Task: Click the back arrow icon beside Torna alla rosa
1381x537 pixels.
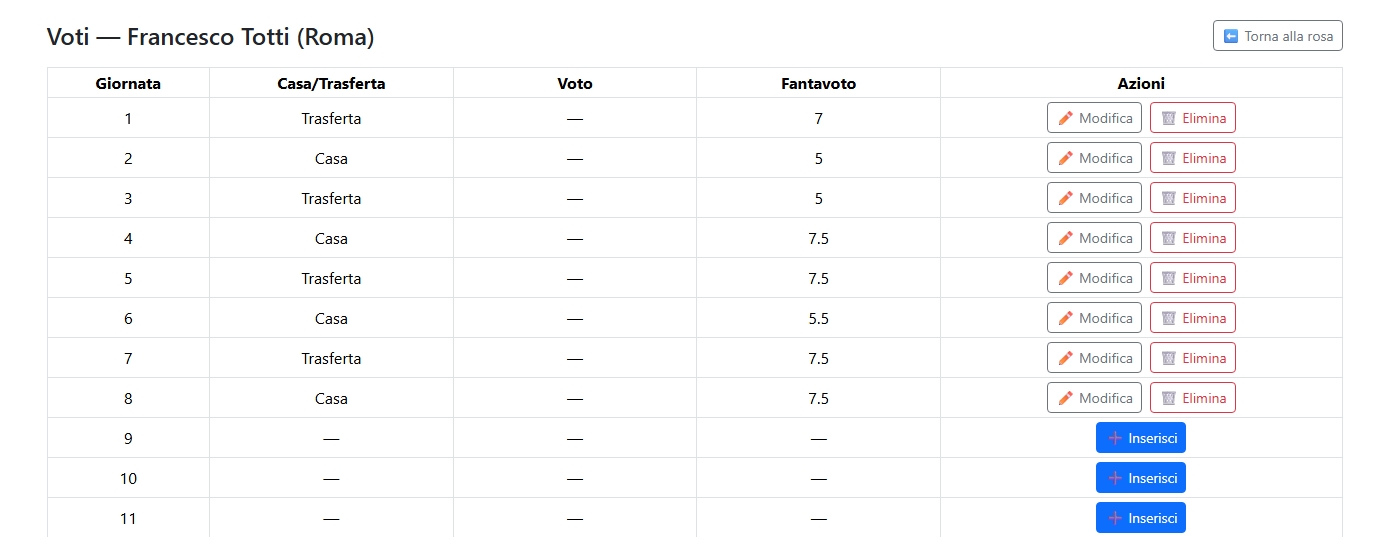Action: (1231, 36)
